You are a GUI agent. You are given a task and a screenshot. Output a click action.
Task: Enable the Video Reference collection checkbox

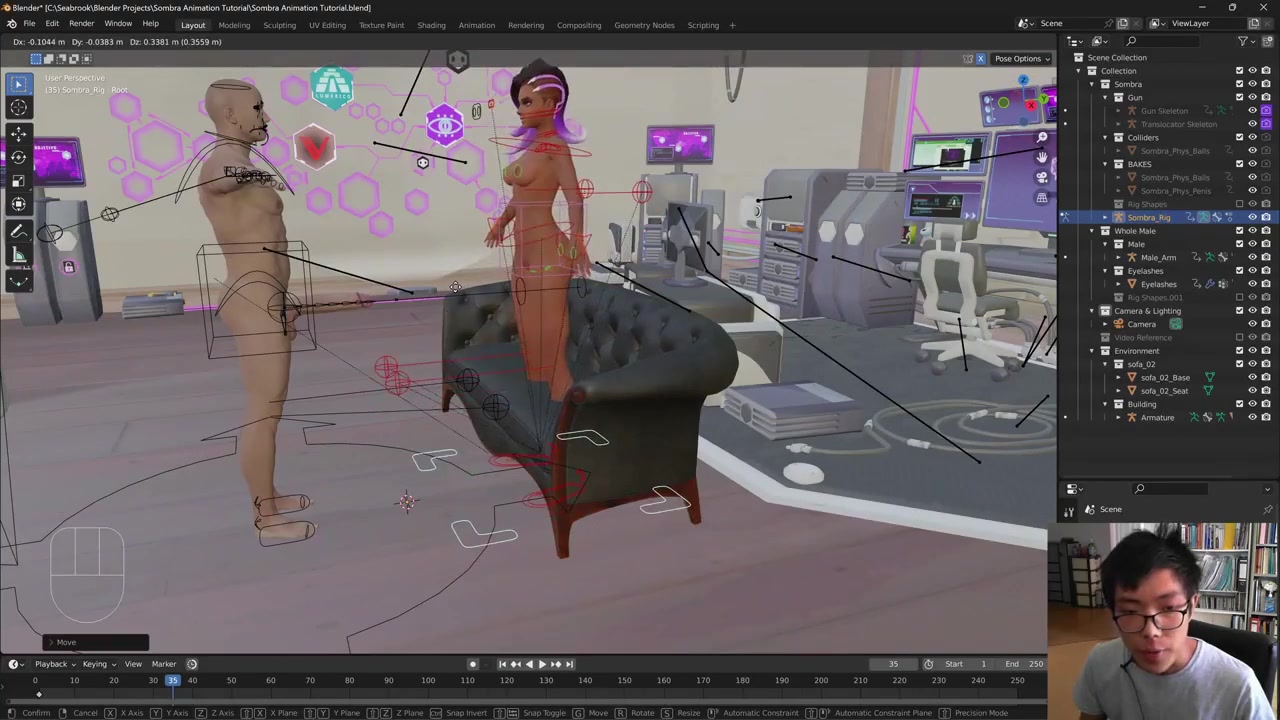point(1239,338)
